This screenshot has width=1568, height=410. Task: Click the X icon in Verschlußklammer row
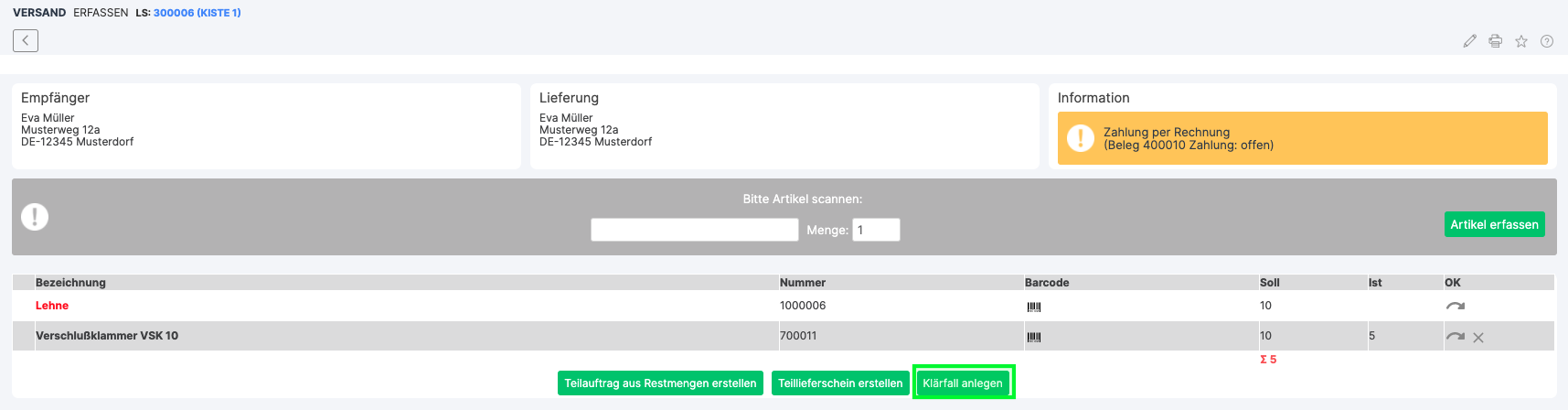(1478, 338)
